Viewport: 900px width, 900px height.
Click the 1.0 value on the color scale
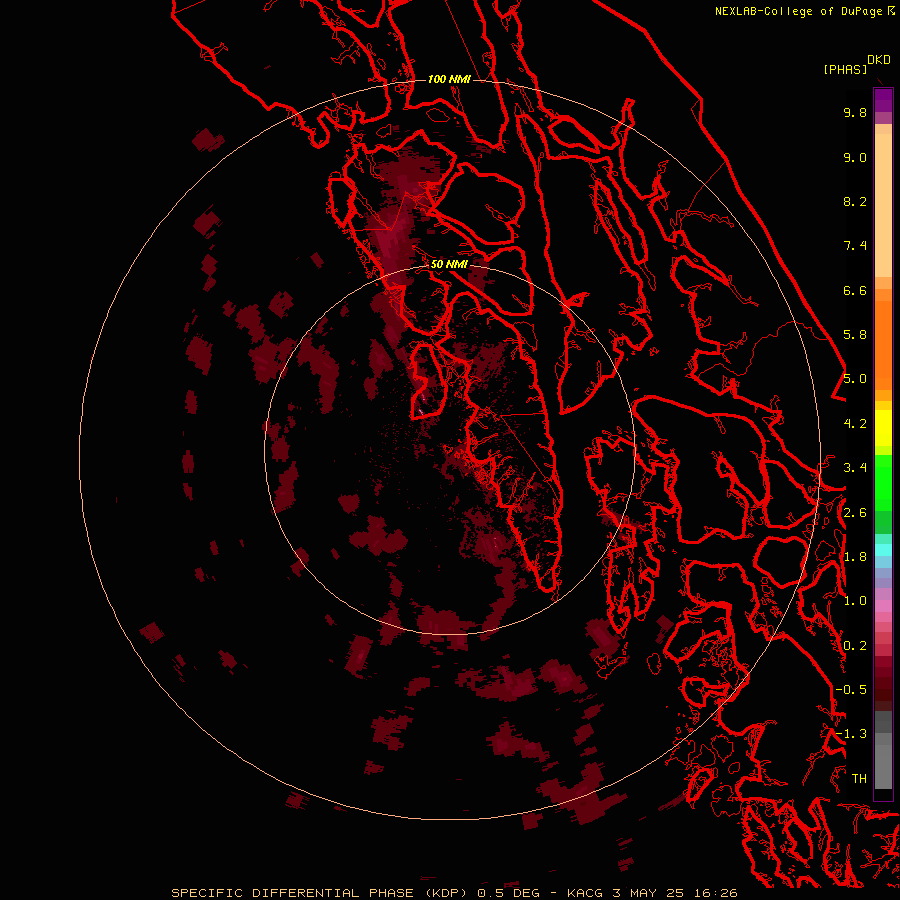855,601
